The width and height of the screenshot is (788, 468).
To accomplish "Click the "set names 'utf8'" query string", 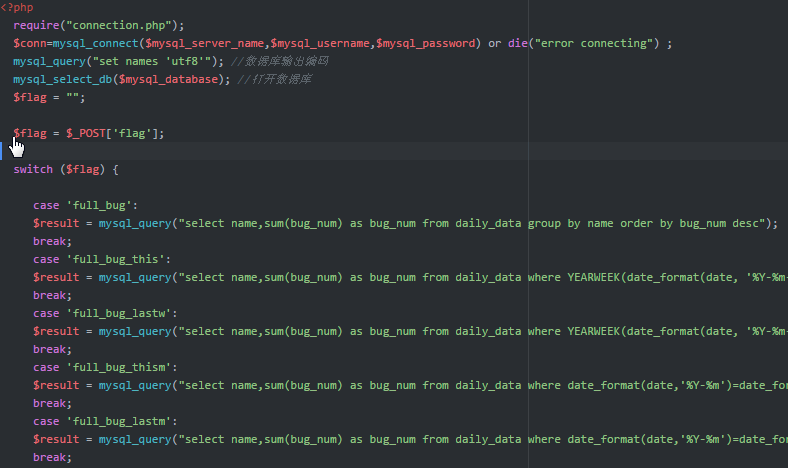I will (152, 61).
